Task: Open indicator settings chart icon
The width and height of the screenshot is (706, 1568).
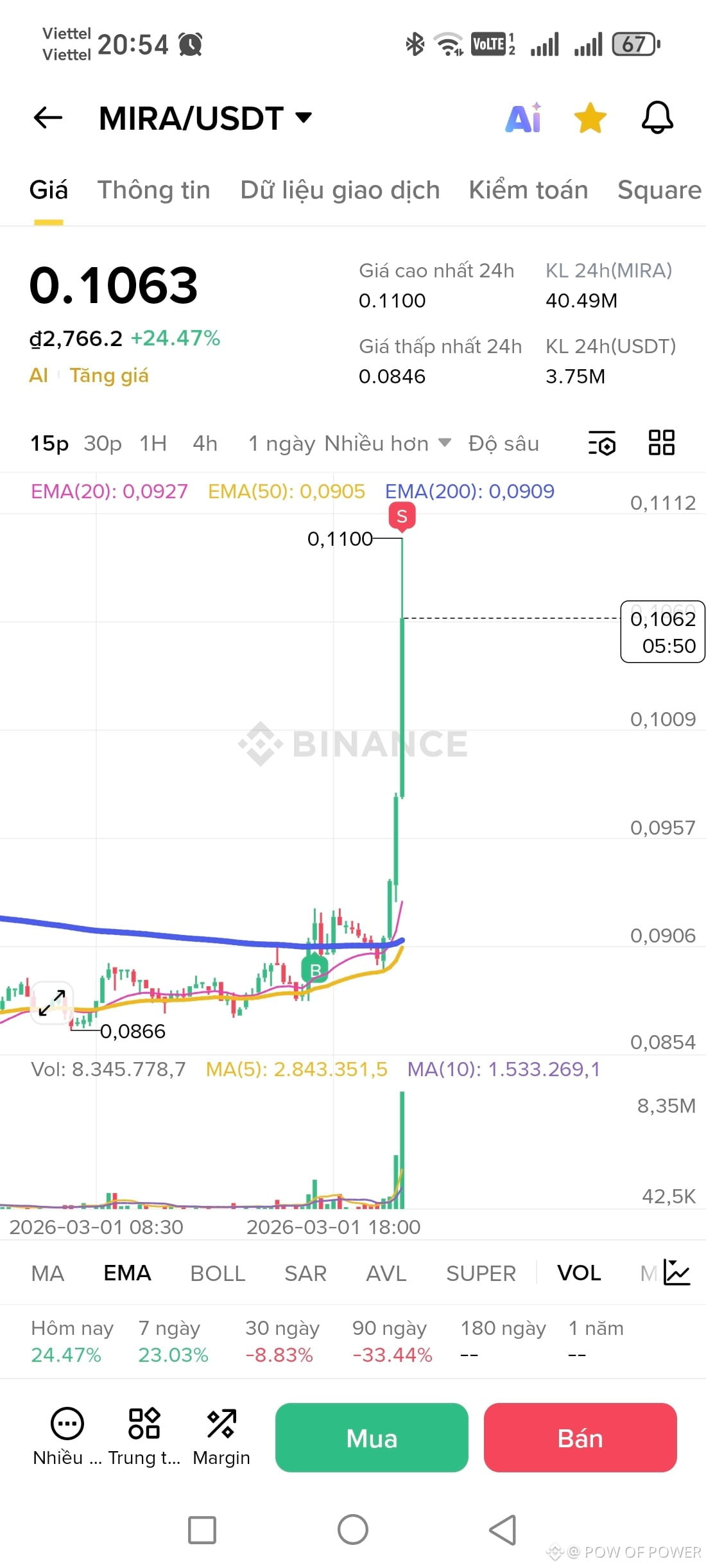Action: click(x=676, y=1272)
